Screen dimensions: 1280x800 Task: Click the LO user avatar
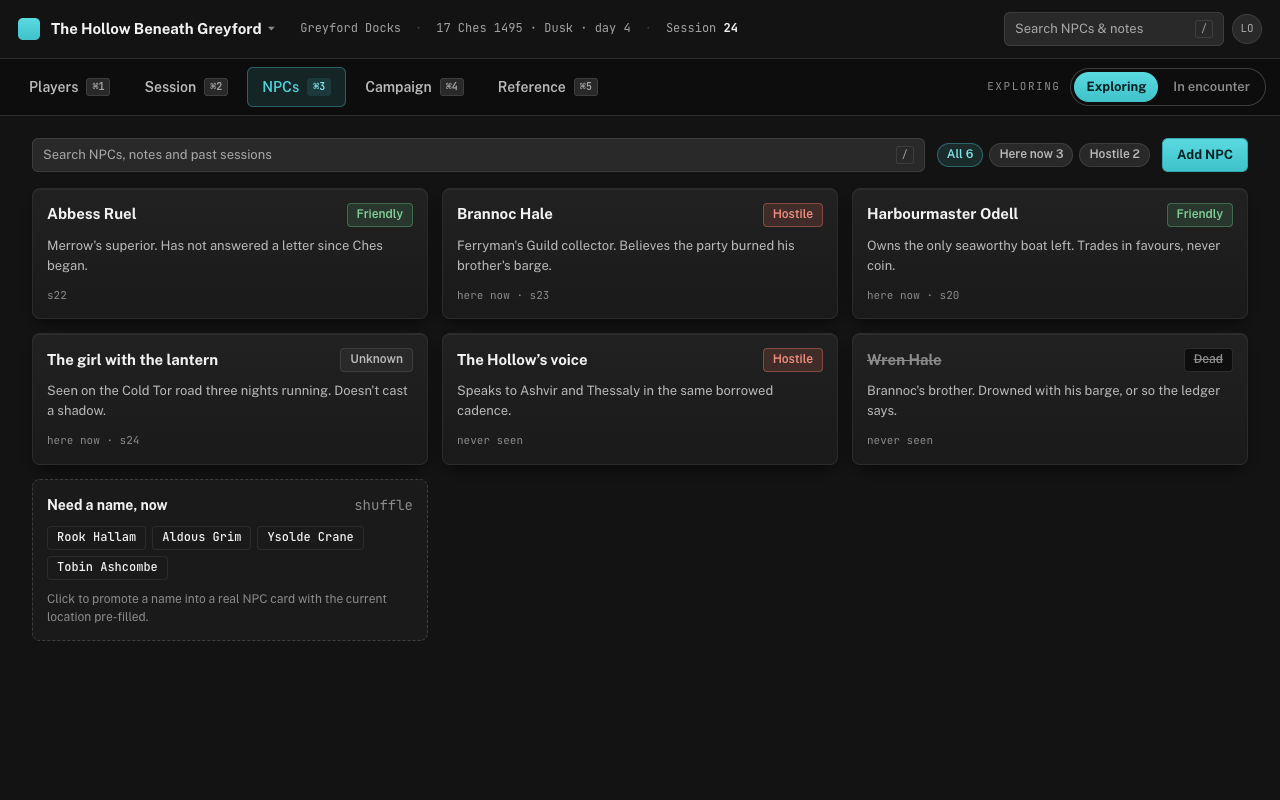pos(1247,29)
